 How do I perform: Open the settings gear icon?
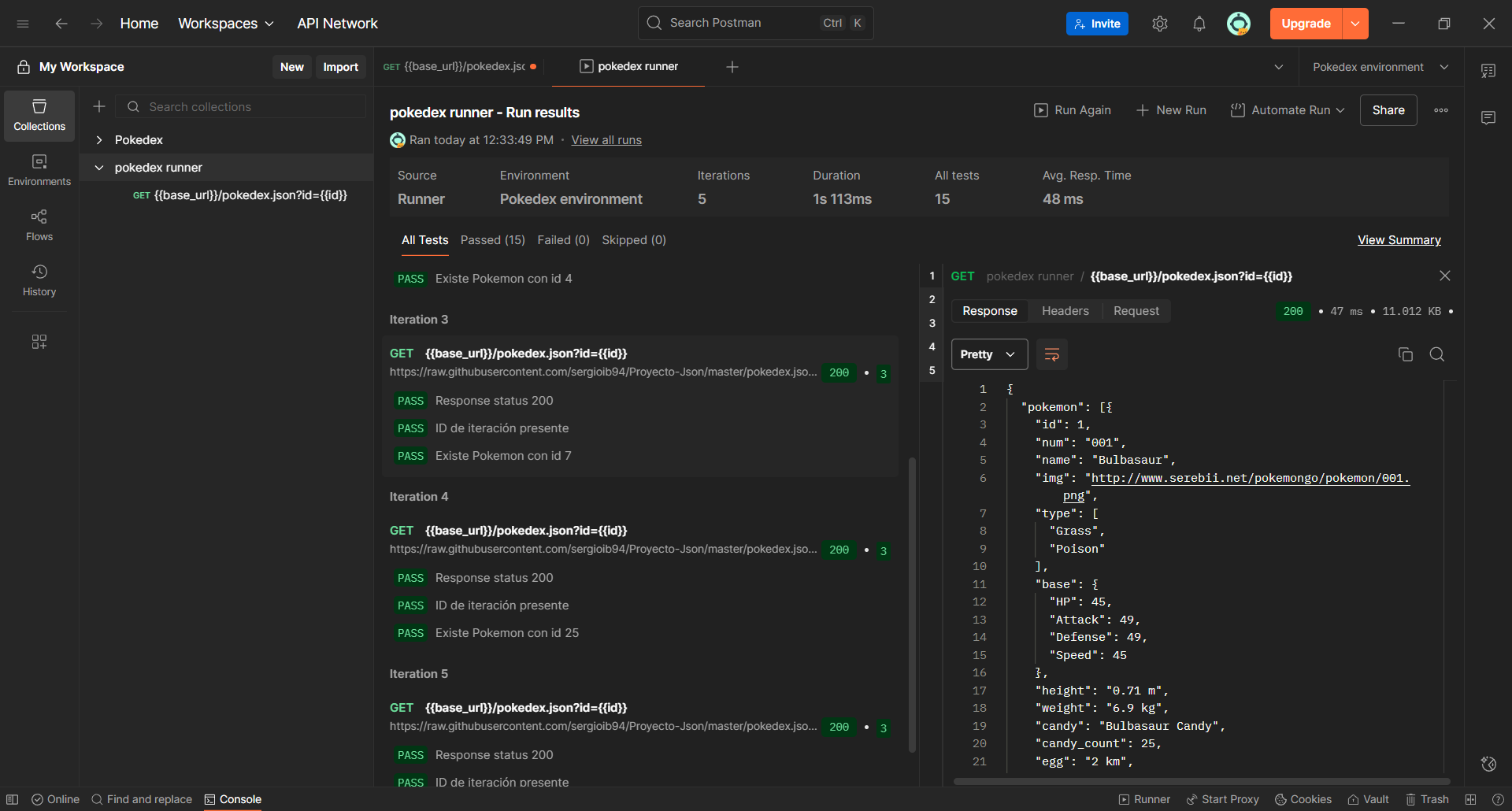coord(1159,24)
